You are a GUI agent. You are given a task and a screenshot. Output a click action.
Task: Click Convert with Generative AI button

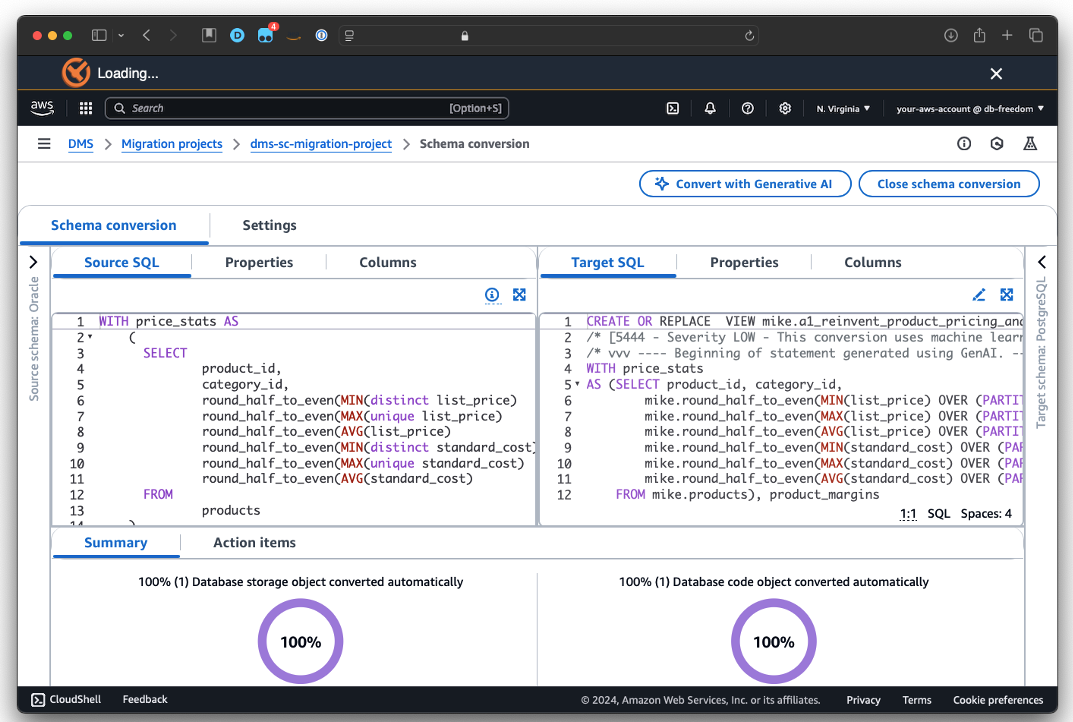pyautogui.click(x=745, y=184)
